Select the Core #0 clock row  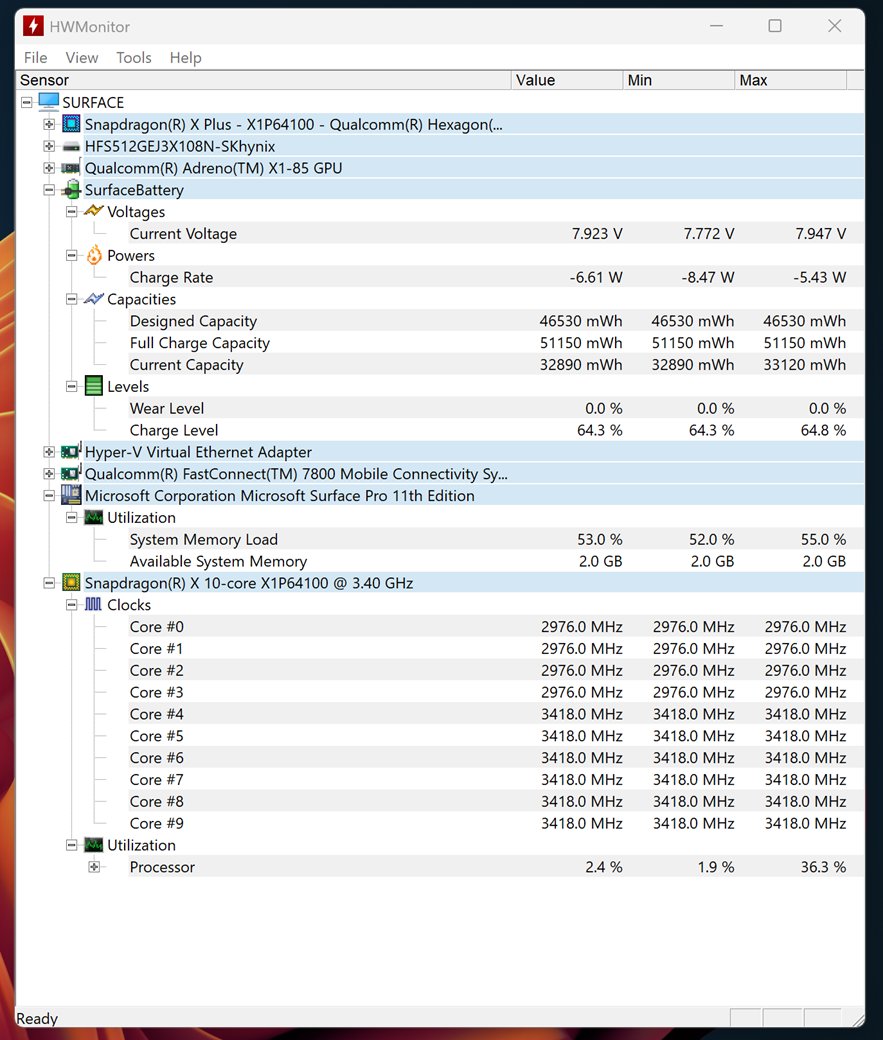pos(496,627)
